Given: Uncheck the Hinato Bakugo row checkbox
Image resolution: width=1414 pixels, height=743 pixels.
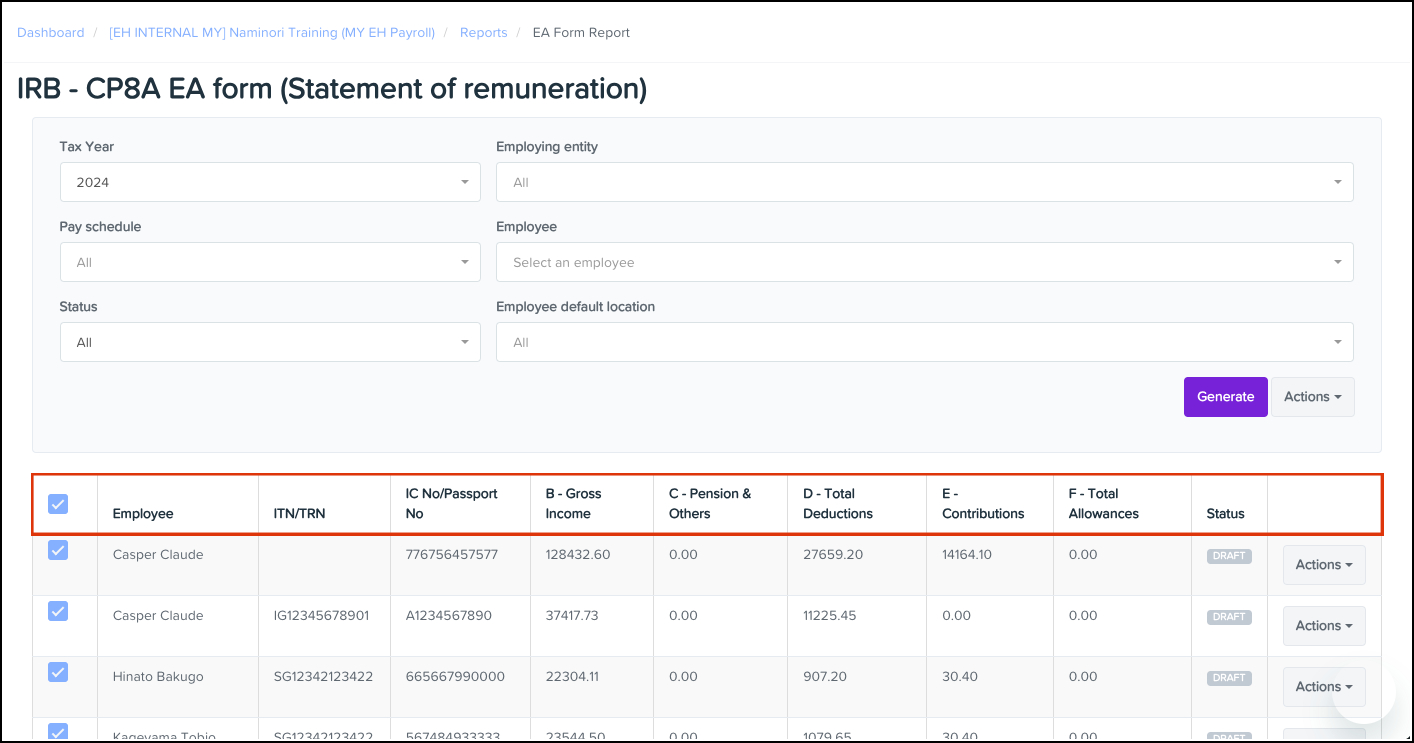Looking at the screenshot, I should (59, 672).
